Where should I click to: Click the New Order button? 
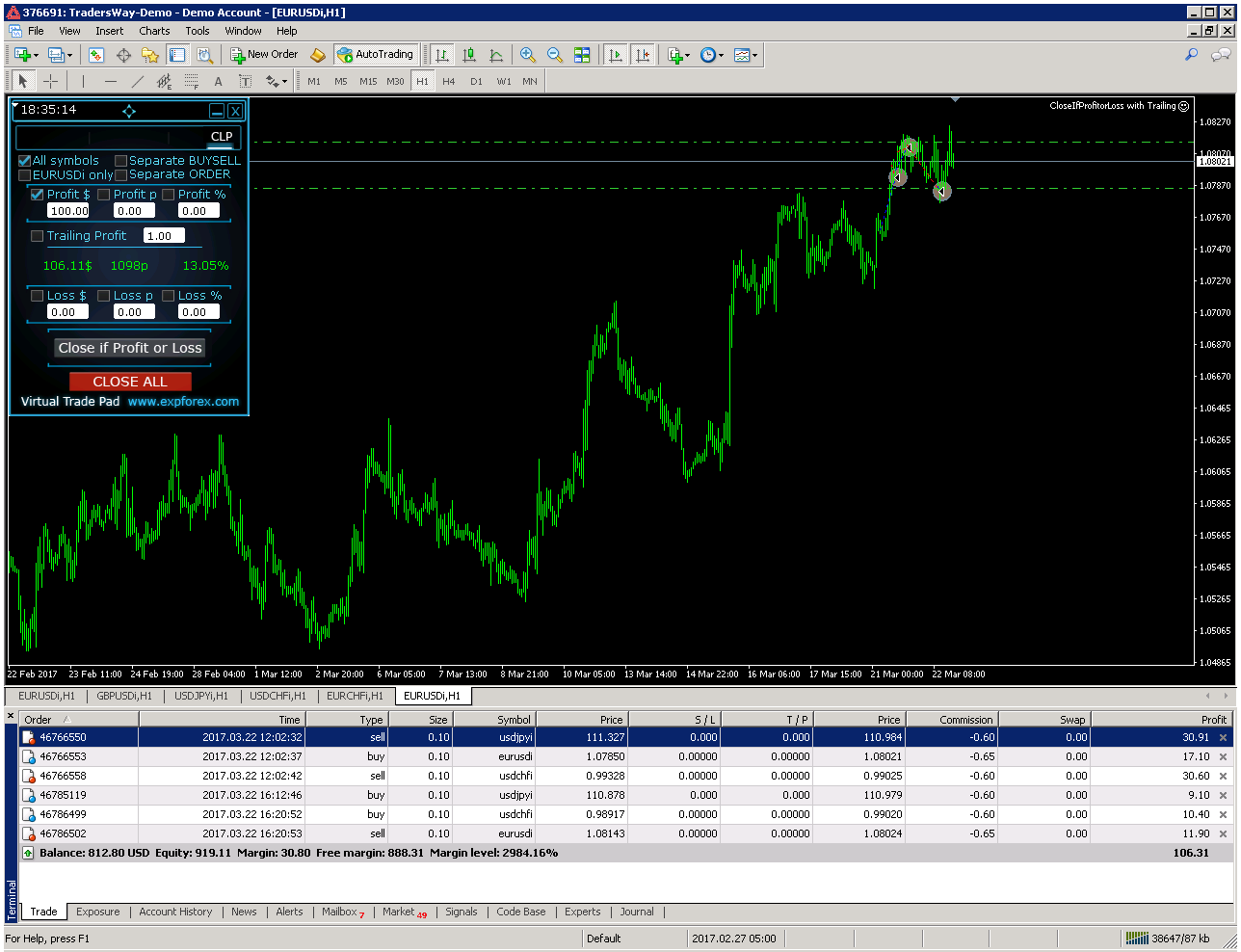tap(265, 55)
